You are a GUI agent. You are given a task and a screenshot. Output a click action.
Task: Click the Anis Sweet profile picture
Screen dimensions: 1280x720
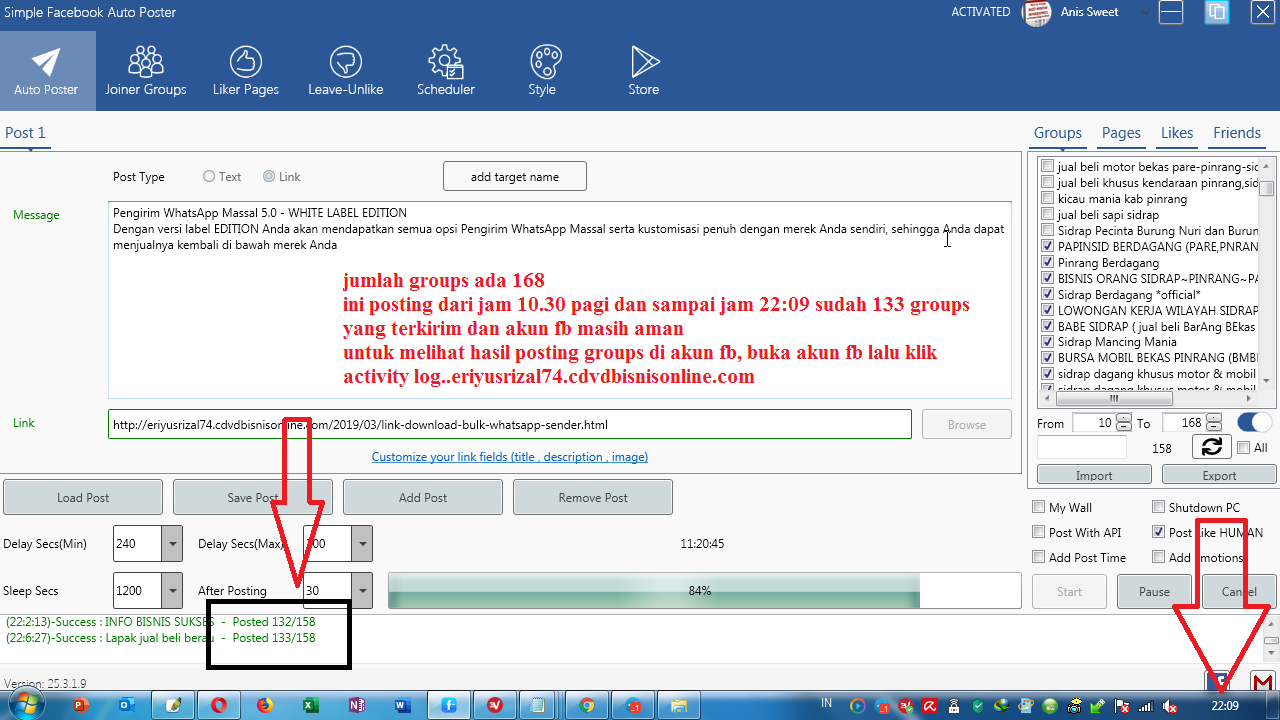click(x=1036, y=13)
